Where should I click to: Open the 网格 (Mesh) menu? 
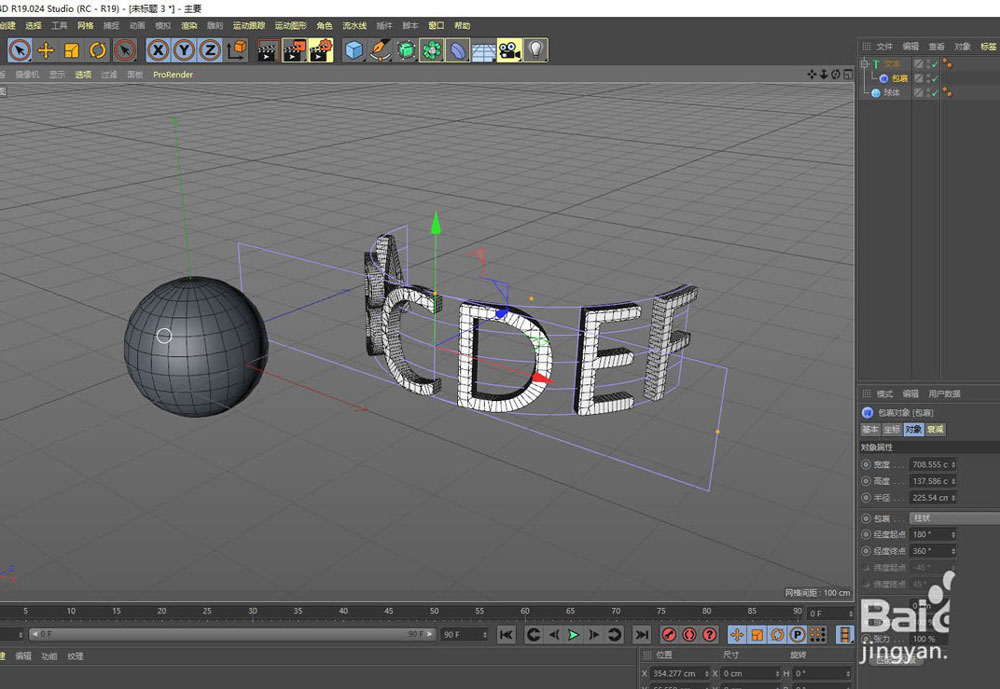(85, 26)
